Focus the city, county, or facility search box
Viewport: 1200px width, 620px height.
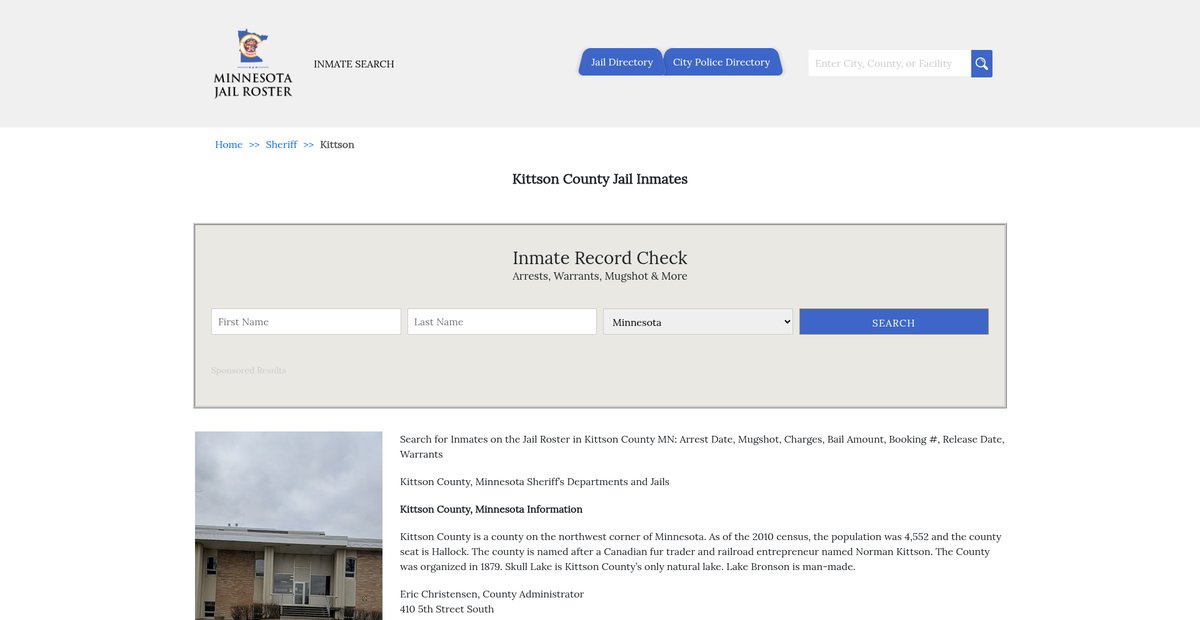[888, 64]
